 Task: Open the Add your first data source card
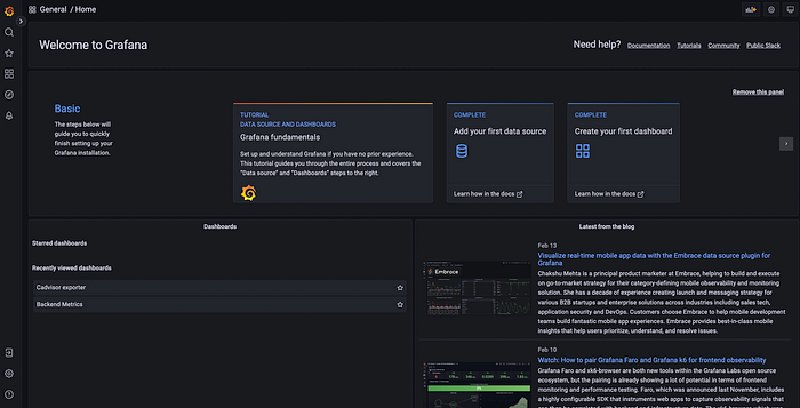click(x=500, y=153)
